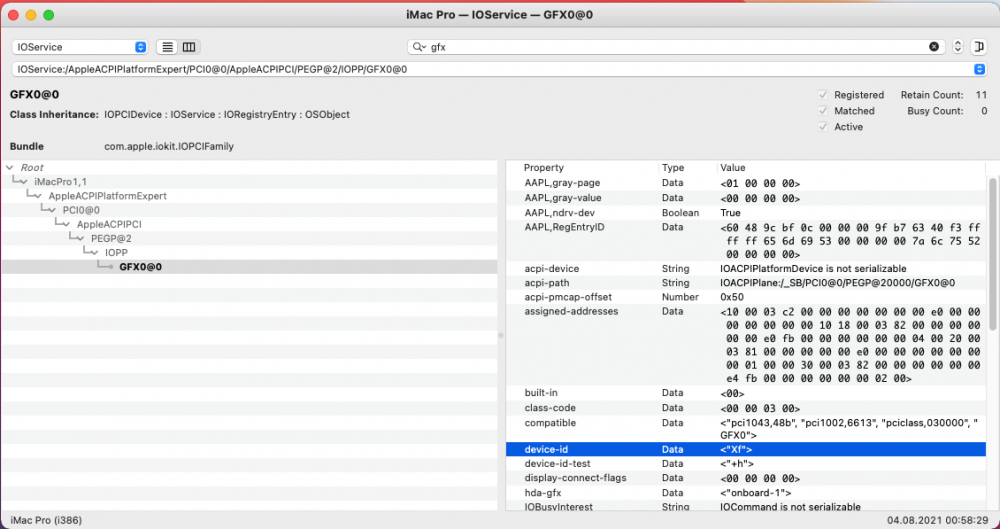Click the value 0x50

732,297
